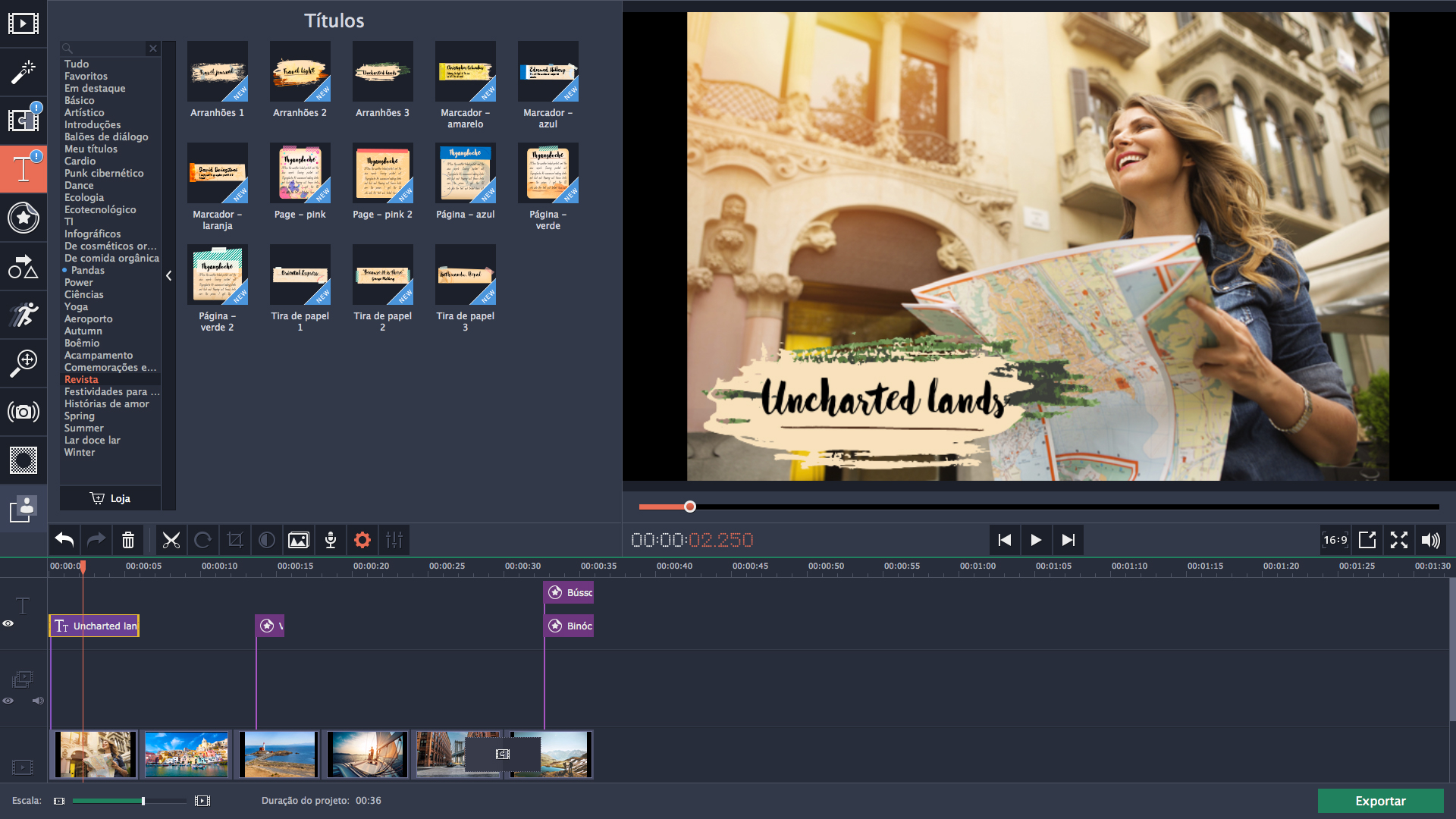Delete selected clip with trash icon
The height and width of the screenshot is (819, 1456).
pyautogui.click(x=128, y=540)
